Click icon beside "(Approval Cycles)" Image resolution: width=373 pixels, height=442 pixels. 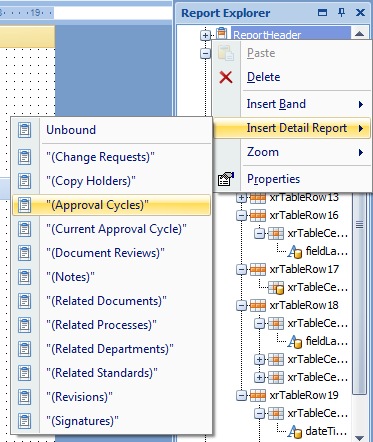[24, 205]
